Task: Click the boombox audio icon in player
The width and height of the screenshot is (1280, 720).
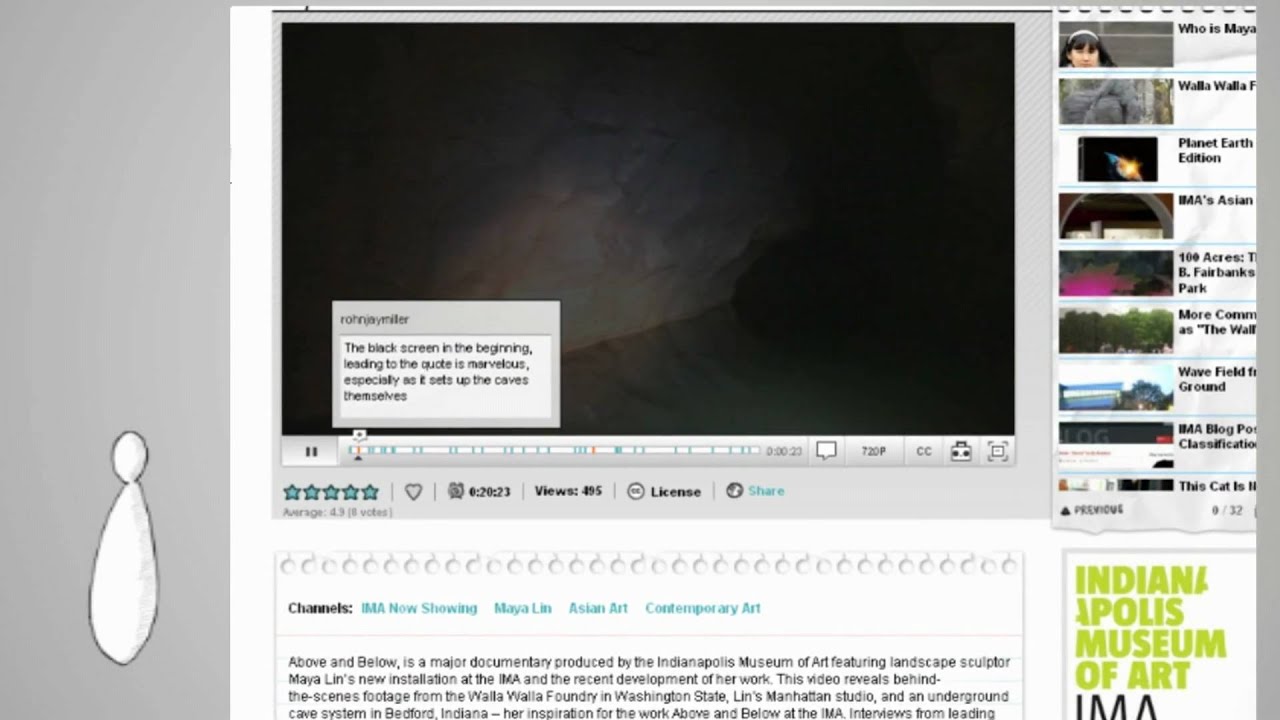Action: 961,451
